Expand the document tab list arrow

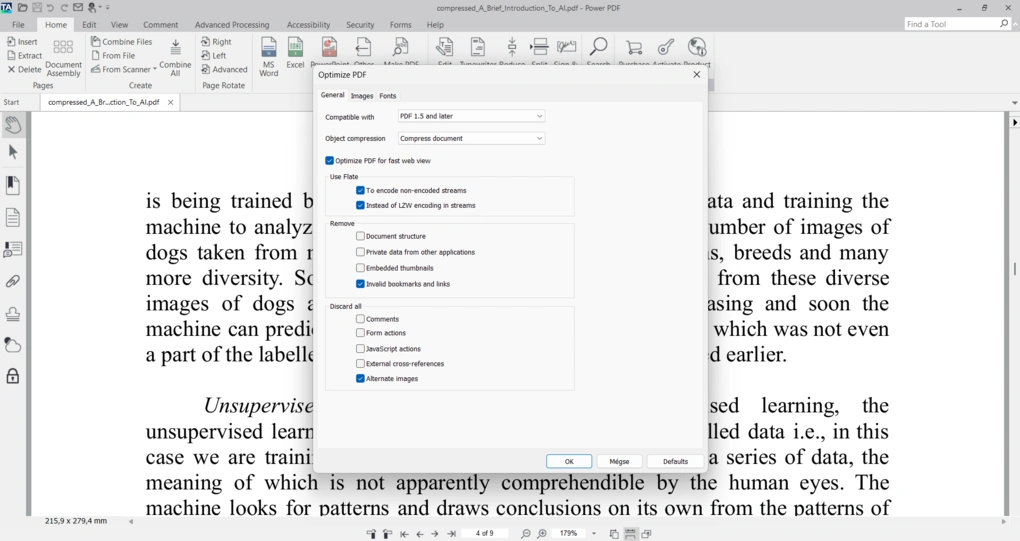pos(1014,103)
